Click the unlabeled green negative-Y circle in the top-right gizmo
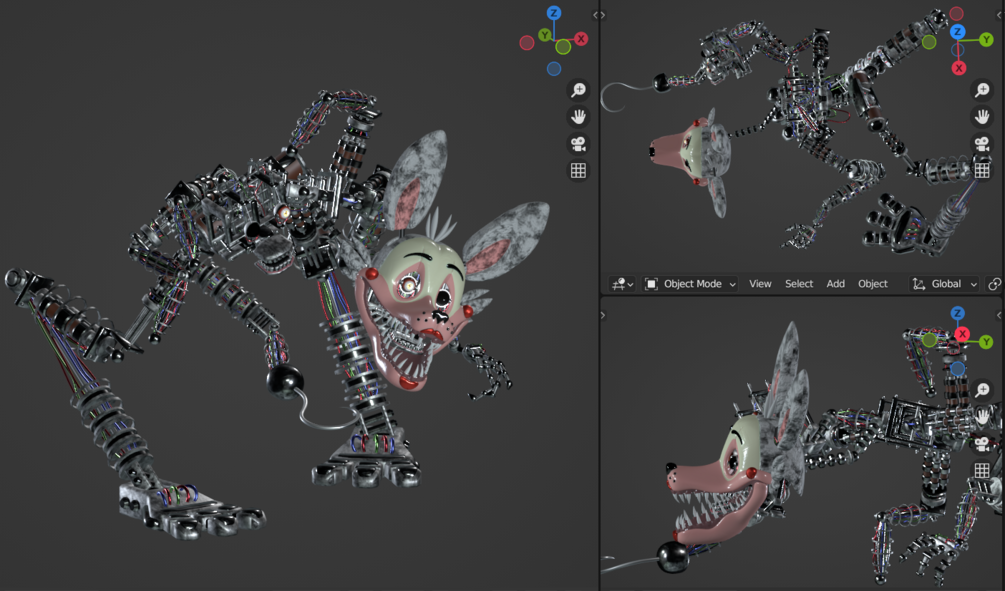 (x=929, y=42)
